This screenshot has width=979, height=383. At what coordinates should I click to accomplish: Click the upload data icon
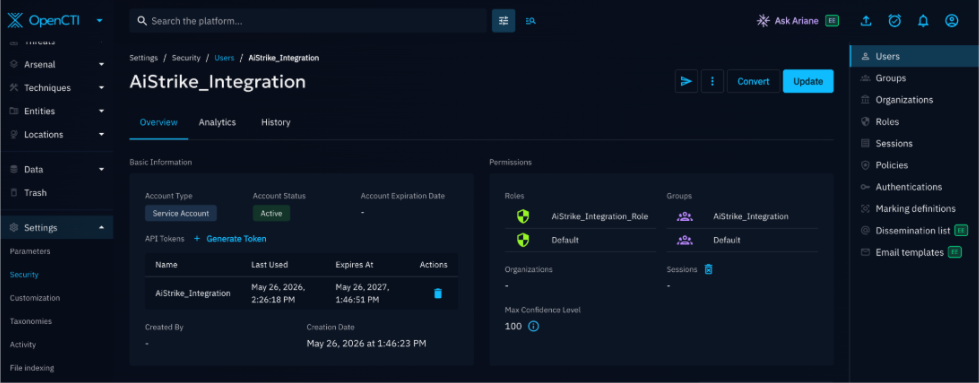[865, 21]
